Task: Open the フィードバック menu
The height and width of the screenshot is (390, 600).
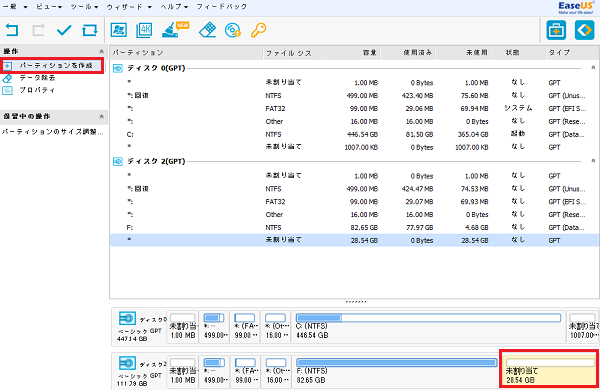Action: [x=222, y=7]
